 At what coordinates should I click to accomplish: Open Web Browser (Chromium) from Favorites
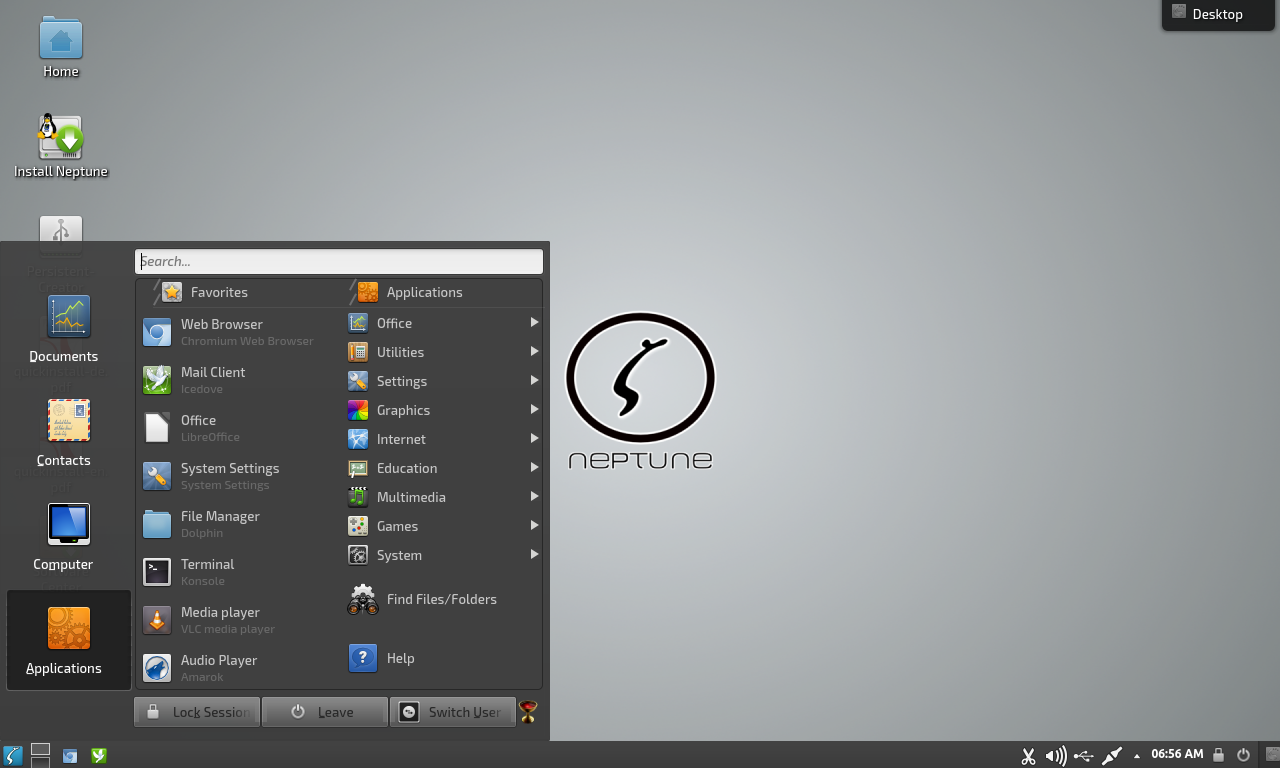point(240,332)
